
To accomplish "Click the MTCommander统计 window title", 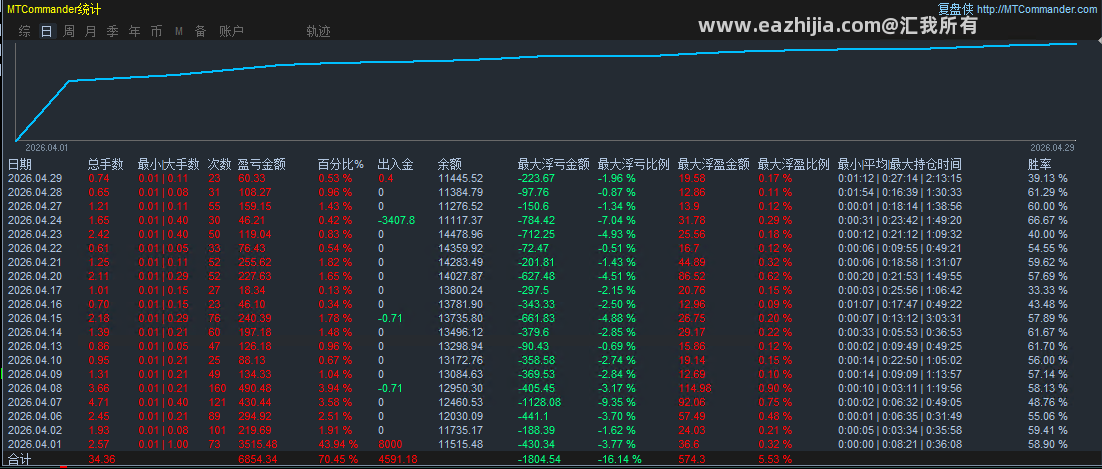I will [x=53, y=9].
